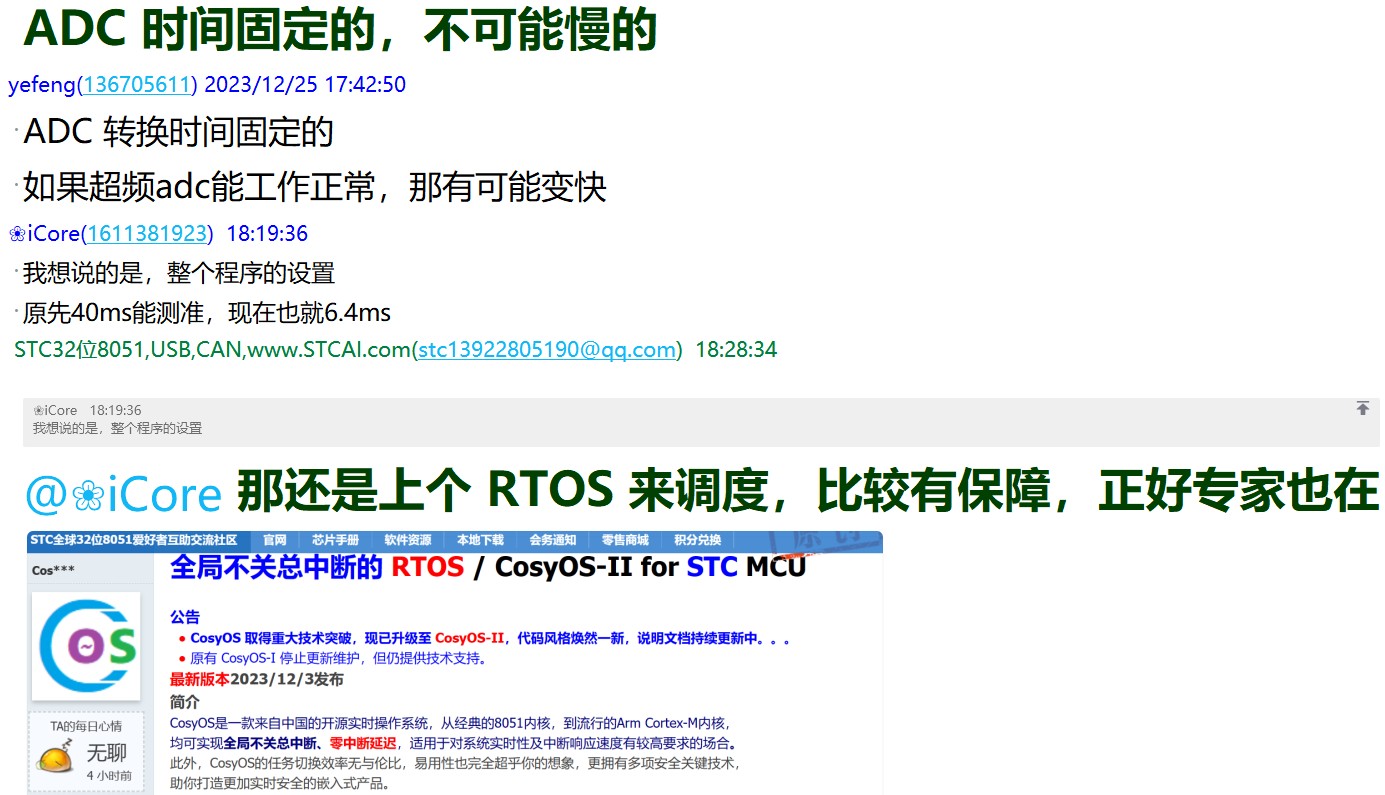This screenshot has height=795, width=1385.
Task: Click the gray quoted message block from iCore 18:19:36
Action: (701, 421)
